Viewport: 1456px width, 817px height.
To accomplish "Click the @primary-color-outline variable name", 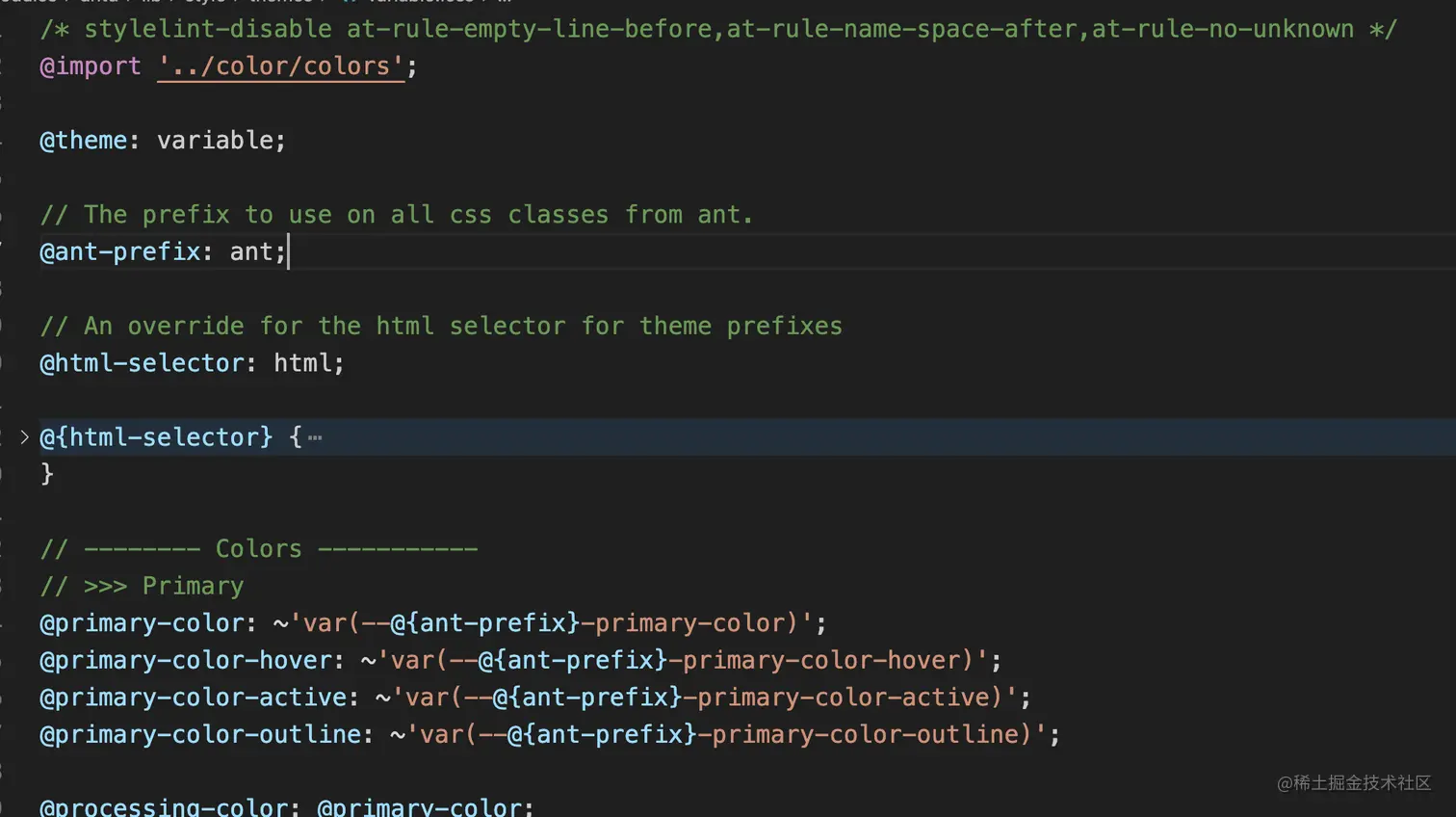I will pos(200,735).
